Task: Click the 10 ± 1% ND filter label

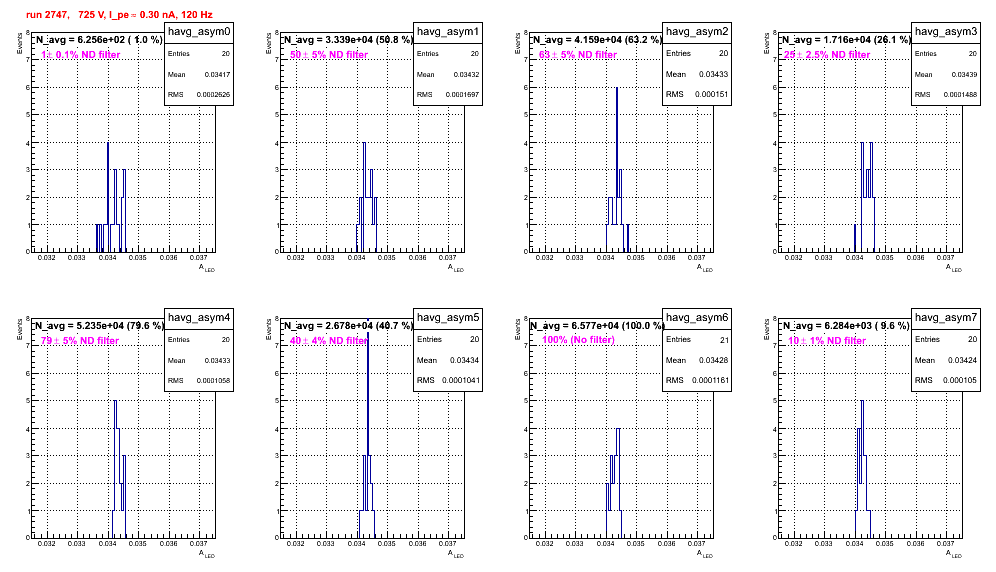Action: click(x=827, y=341)
